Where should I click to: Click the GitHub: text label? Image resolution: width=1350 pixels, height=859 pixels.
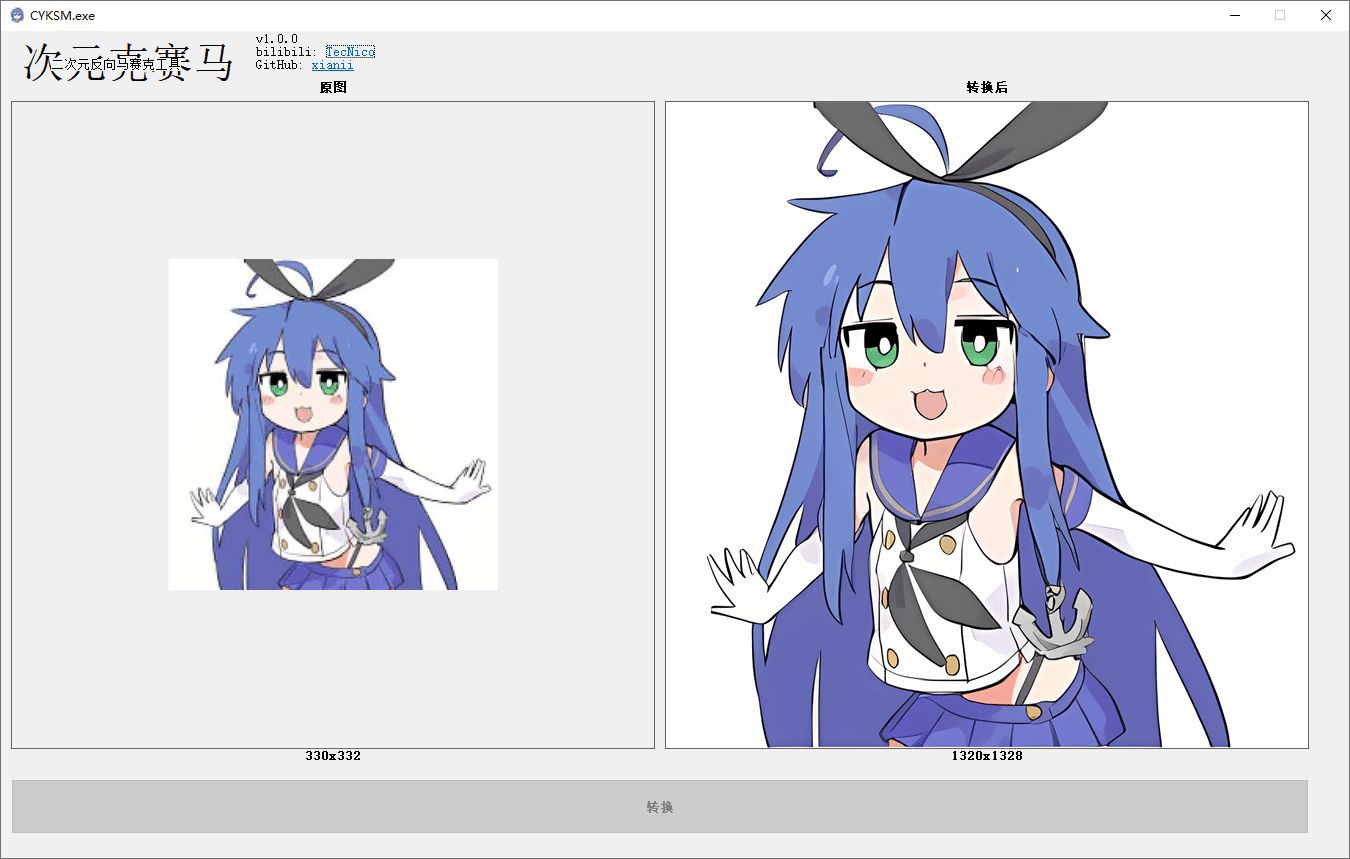280,65
